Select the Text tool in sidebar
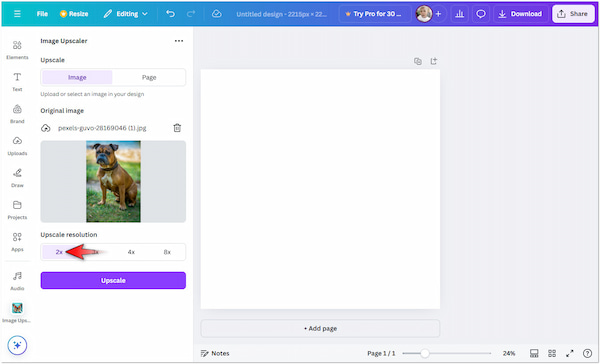 point(17,82)
